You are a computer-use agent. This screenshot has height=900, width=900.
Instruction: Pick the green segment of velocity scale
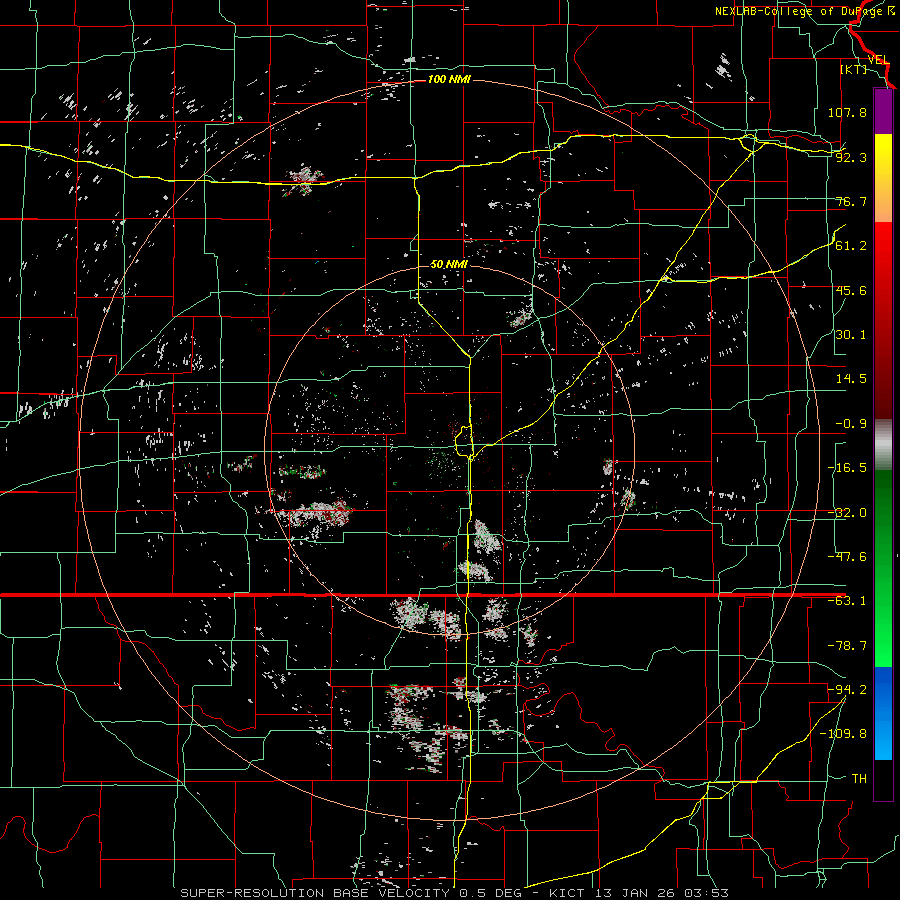point(883,568)
